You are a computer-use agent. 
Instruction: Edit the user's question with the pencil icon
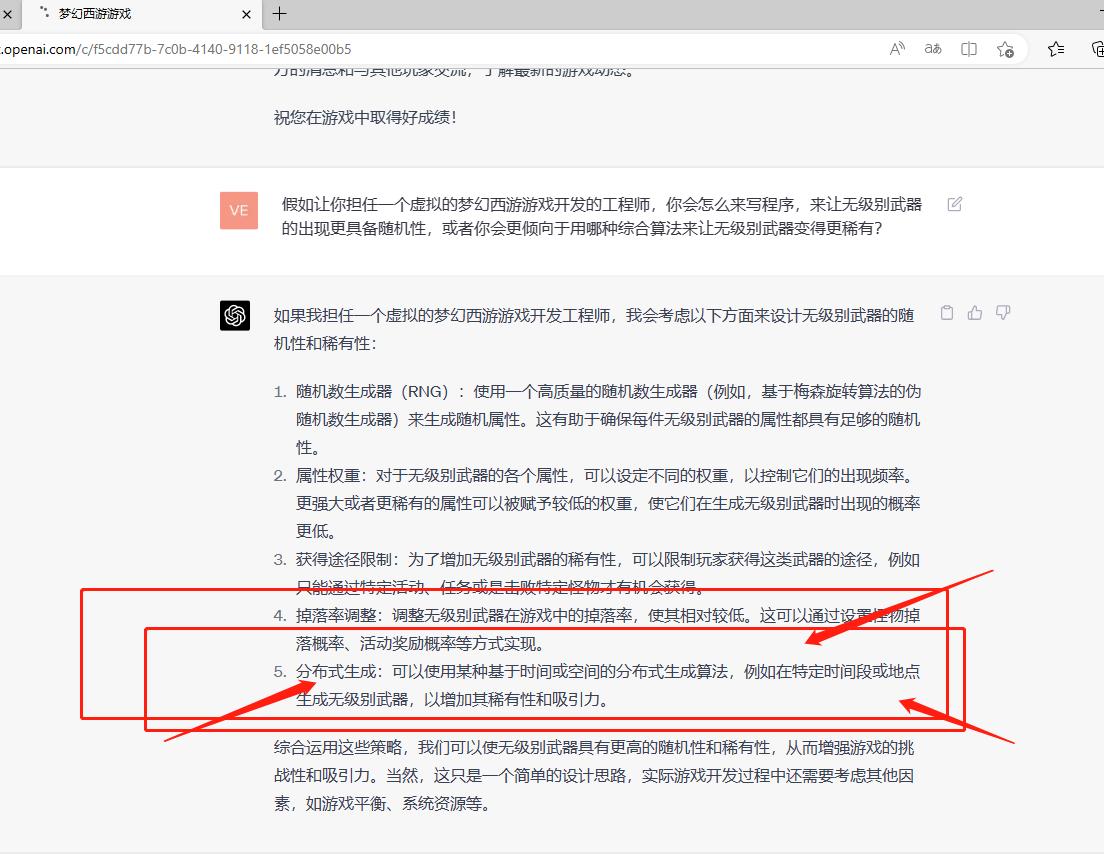pyautogui.click(x=954, y=203)
